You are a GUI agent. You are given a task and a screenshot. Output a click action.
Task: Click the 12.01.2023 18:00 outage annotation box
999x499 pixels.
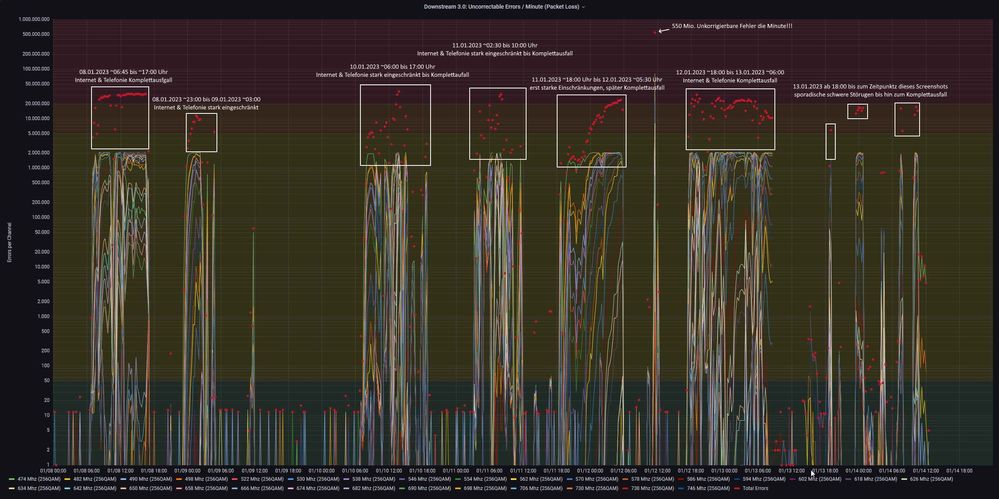pos(730,119)
